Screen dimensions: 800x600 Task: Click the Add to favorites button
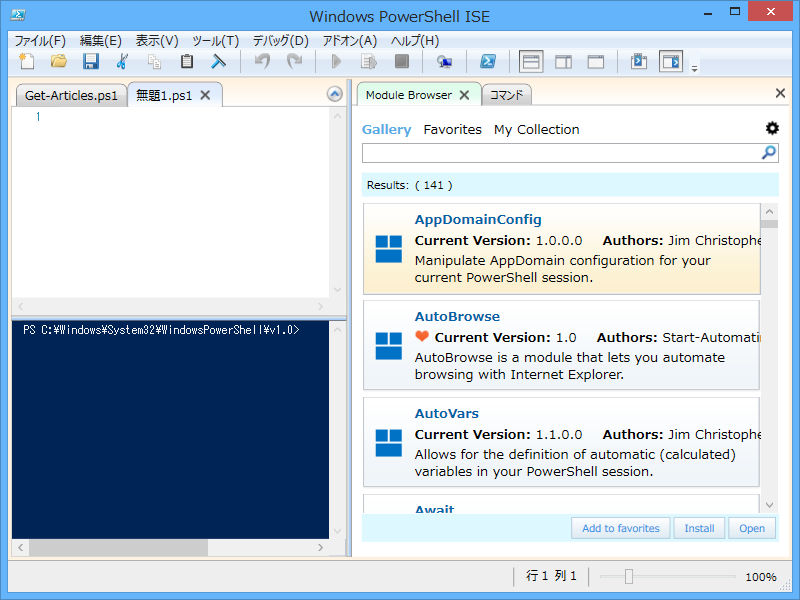tap(620, 527)
